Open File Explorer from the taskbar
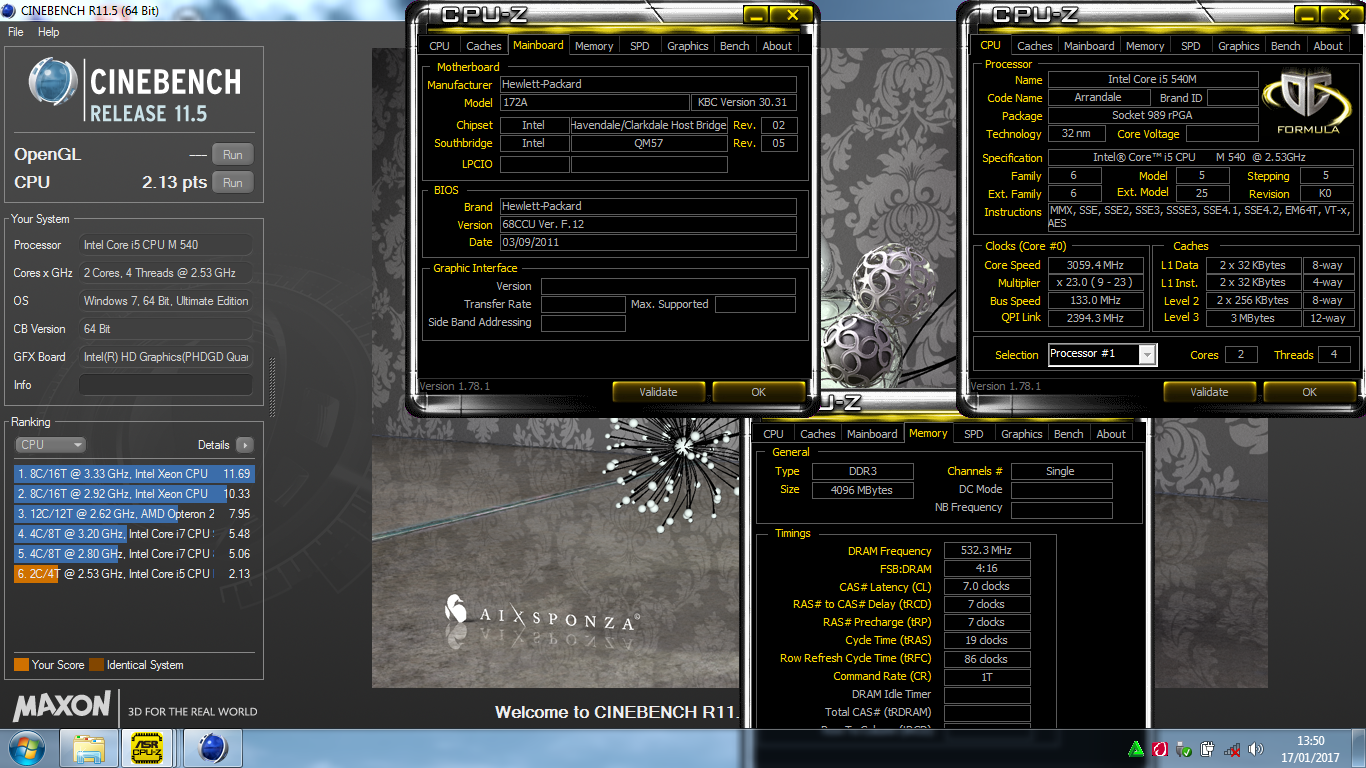Viewport: 1366px width, 768px height. 89,747
